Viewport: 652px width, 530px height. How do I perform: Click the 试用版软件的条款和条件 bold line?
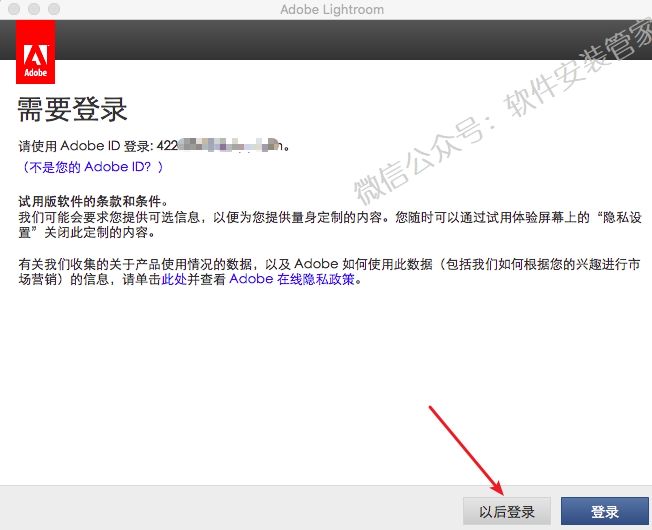coord(93,202)
